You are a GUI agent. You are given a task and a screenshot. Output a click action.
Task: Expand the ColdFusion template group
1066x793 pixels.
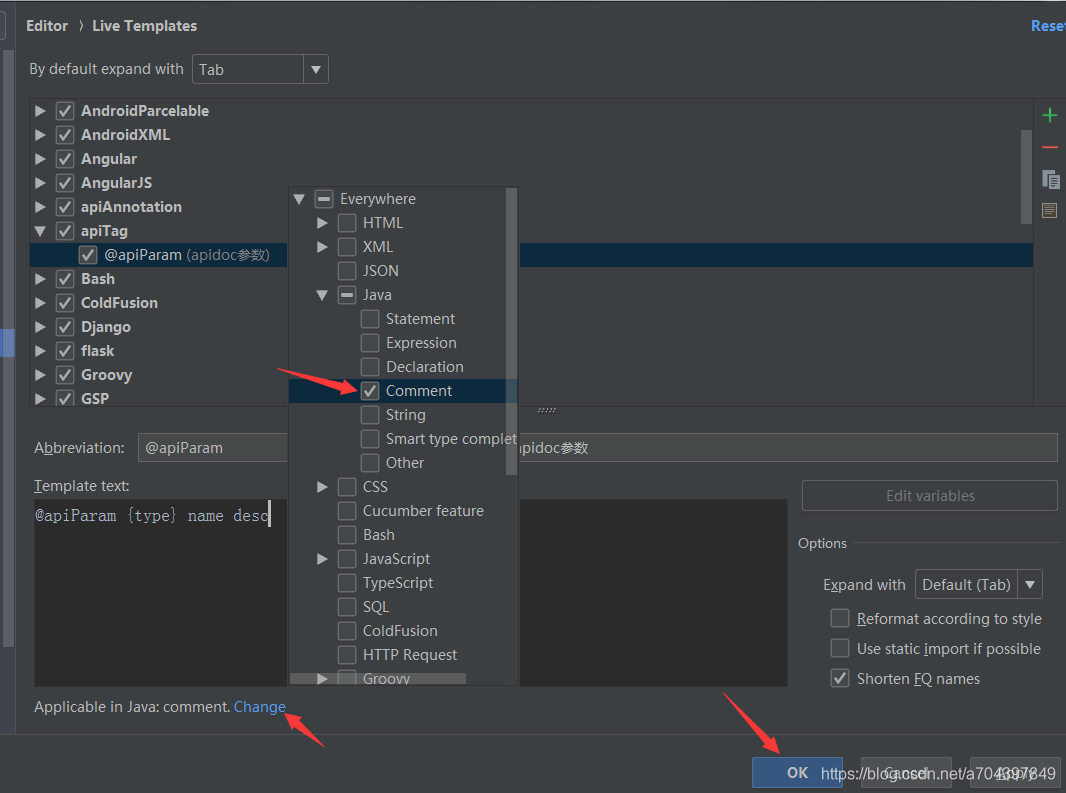40,303
